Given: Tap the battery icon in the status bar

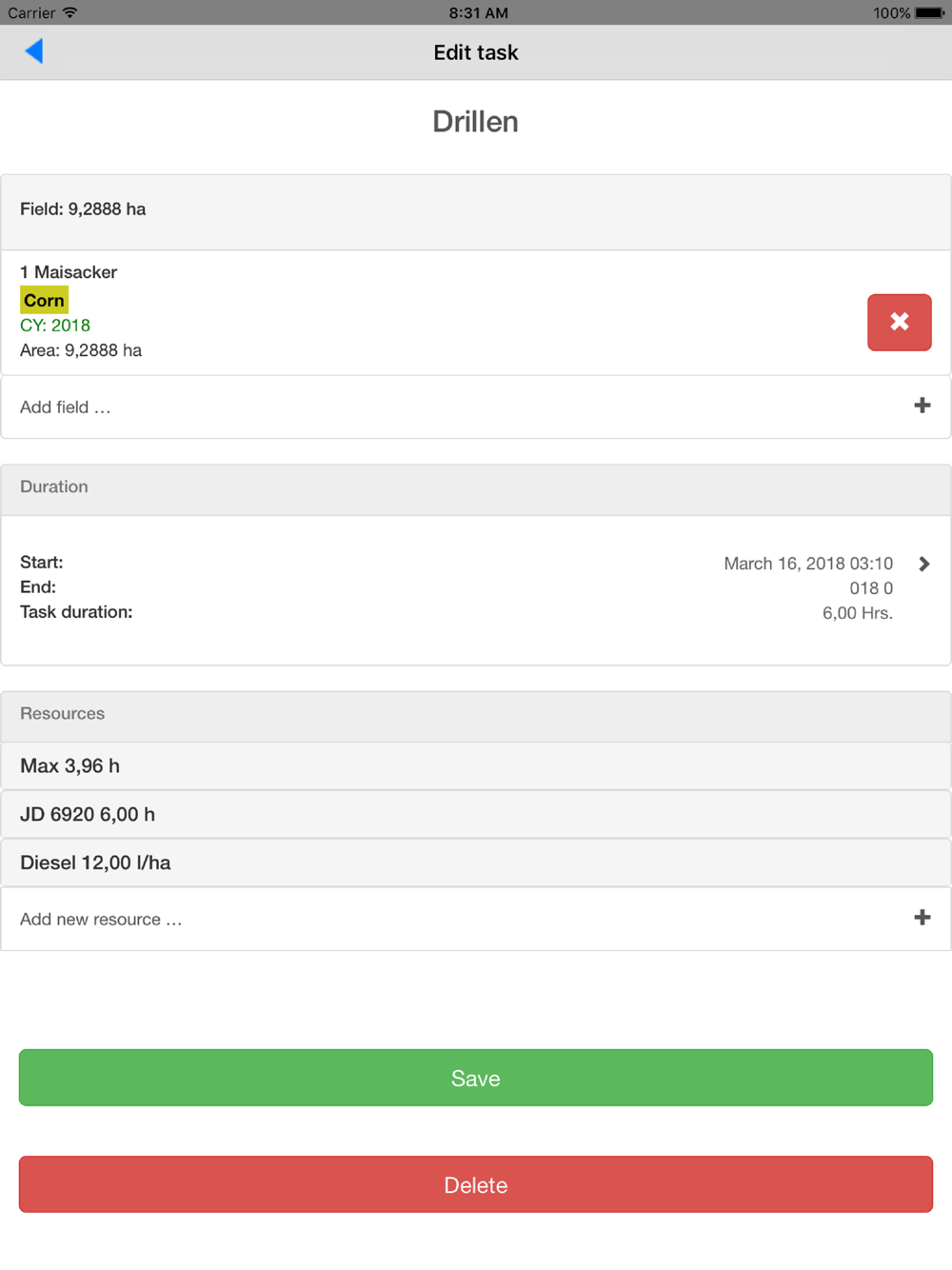Looking at the screenshot, I should point(928,13).
